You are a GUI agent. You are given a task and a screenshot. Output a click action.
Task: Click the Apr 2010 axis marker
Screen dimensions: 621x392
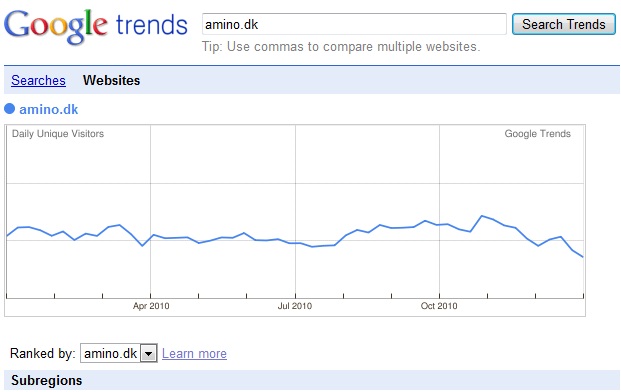pyautogui.click(x=151, y=306)
